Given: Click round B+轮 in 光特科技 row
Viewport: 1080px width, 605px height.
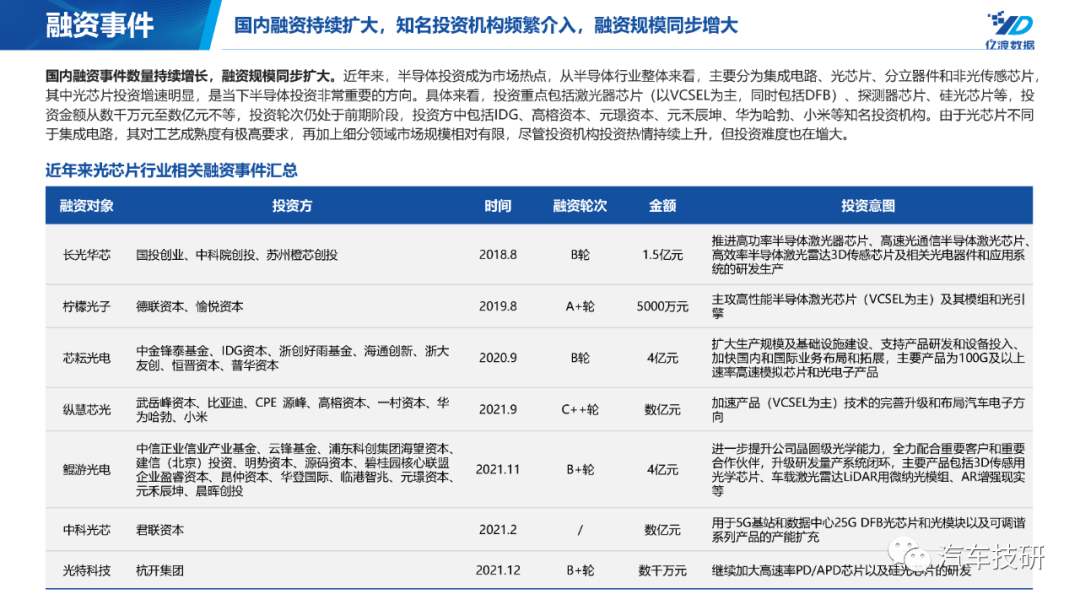Looking at the screenshot, I should [x=580, y=570].
